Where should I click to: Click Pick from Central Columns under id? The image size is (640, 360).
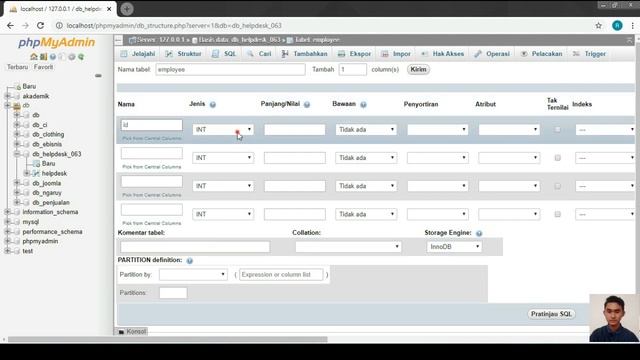click(151, 139)
